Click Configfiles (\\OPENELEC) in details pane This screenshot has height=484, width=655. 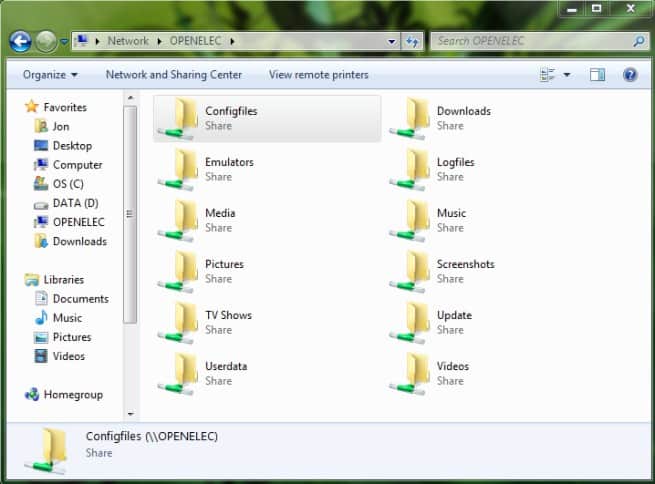(152, 436)
